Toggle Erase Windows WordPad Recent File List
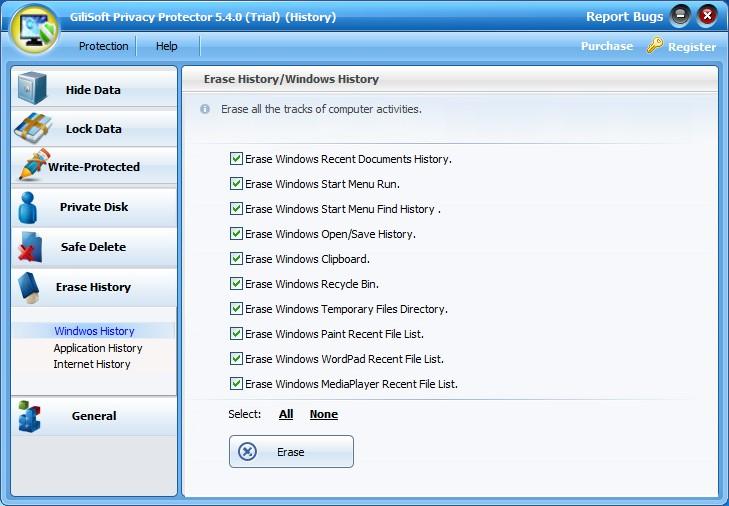 click(x=236, y=359)
